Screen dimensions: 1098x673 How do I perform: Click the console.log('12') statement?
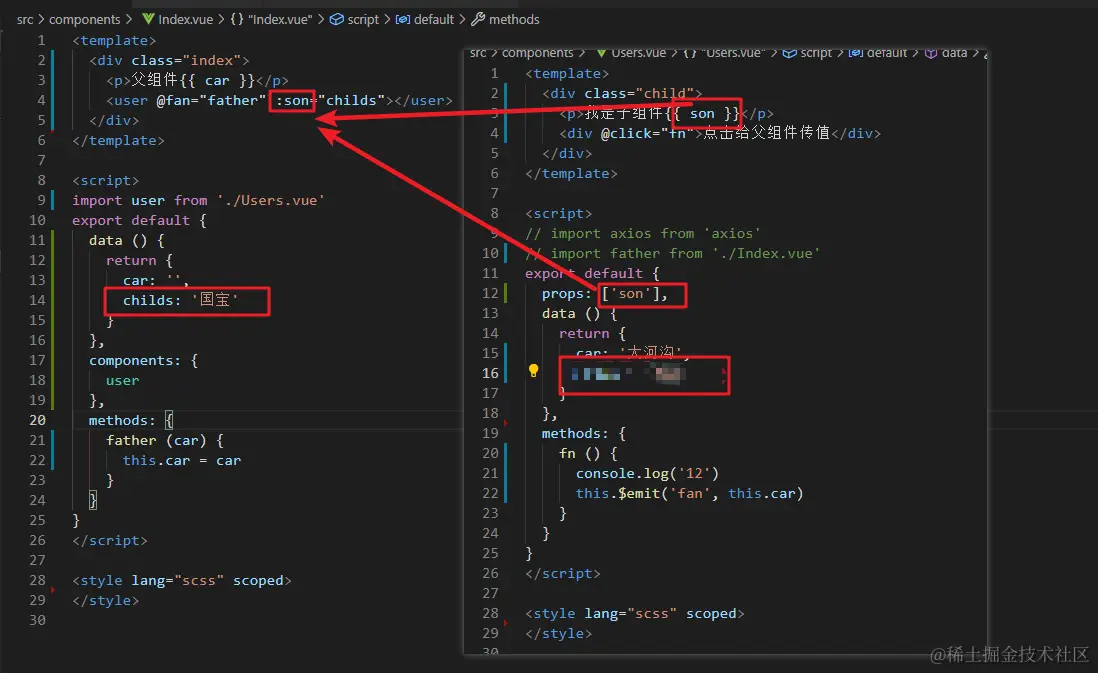click(x=647, y=474)
